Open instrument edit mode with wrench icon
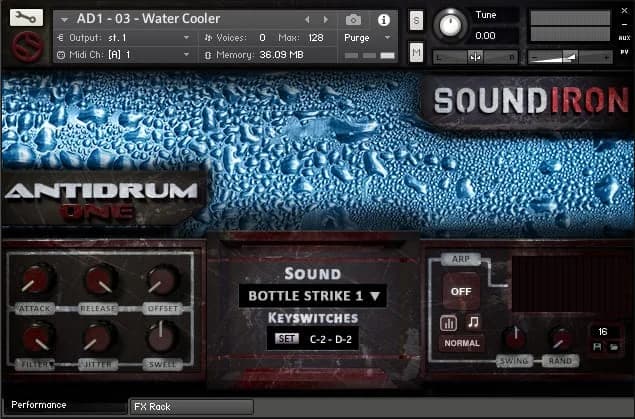The image size is (635, 419). coord(26,18)
